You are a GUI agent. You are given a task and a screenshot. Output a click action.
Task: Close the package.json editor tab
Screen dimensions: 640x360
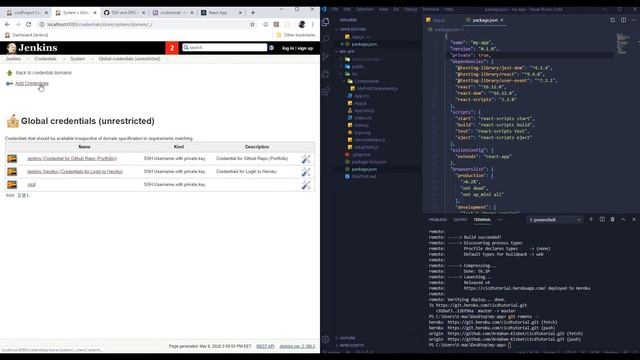point(502,20)
